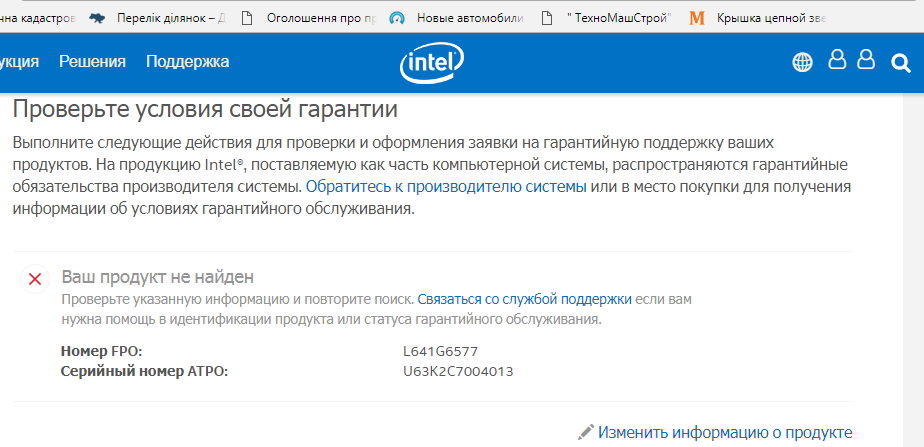
Task: Select the ATPO serial U63K2C7004013
Action: (x=458, y=372)
